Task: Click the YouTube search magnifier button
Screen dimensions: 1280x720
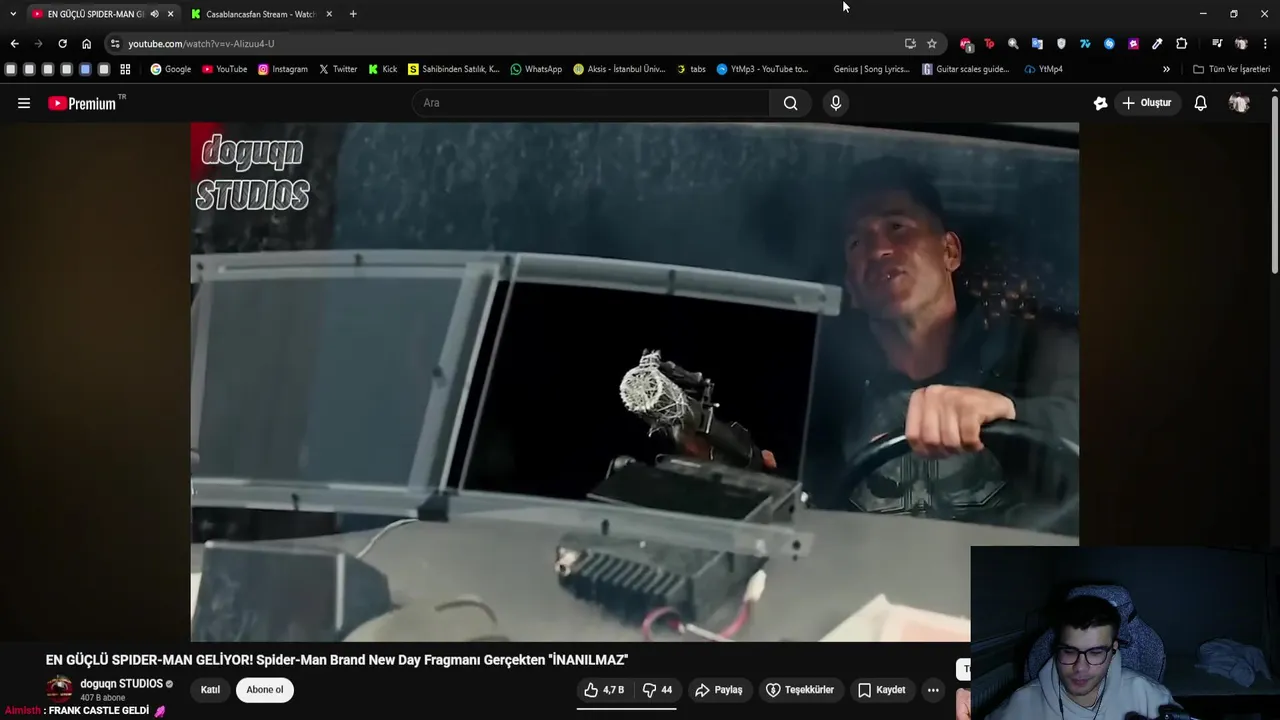Action: [790, 103]
